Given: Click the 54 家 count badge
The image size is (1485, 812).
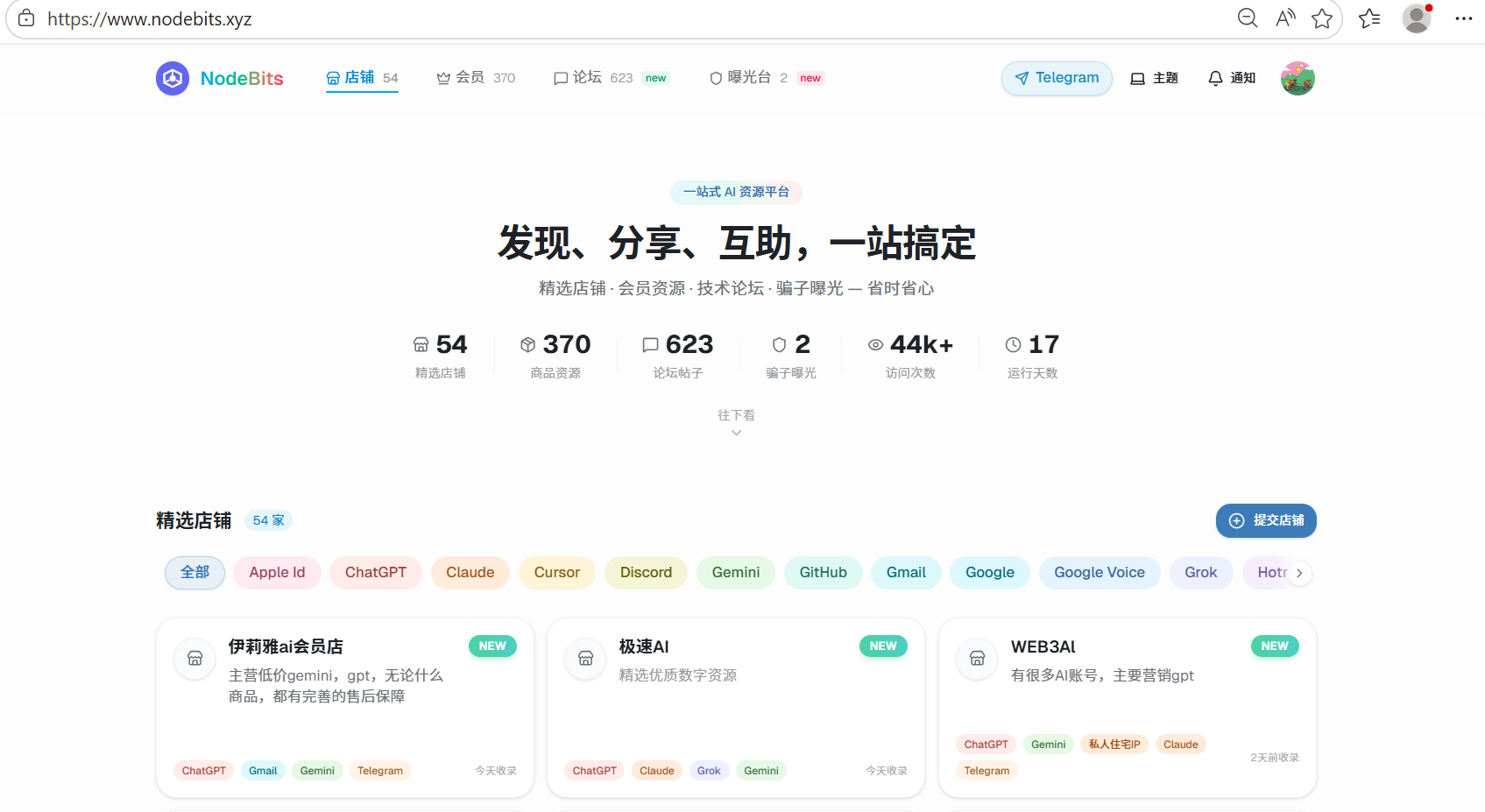Looking at the screenshot, I should coord(268,520).
